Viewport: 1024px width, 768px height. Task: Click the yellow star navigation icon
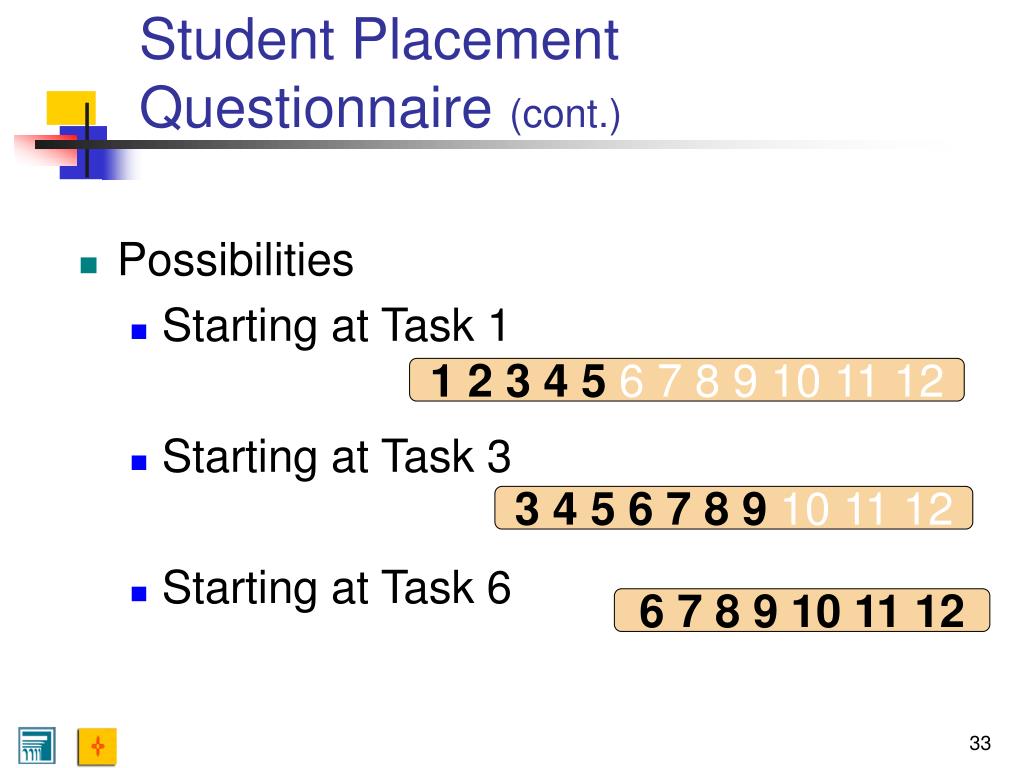97,746
